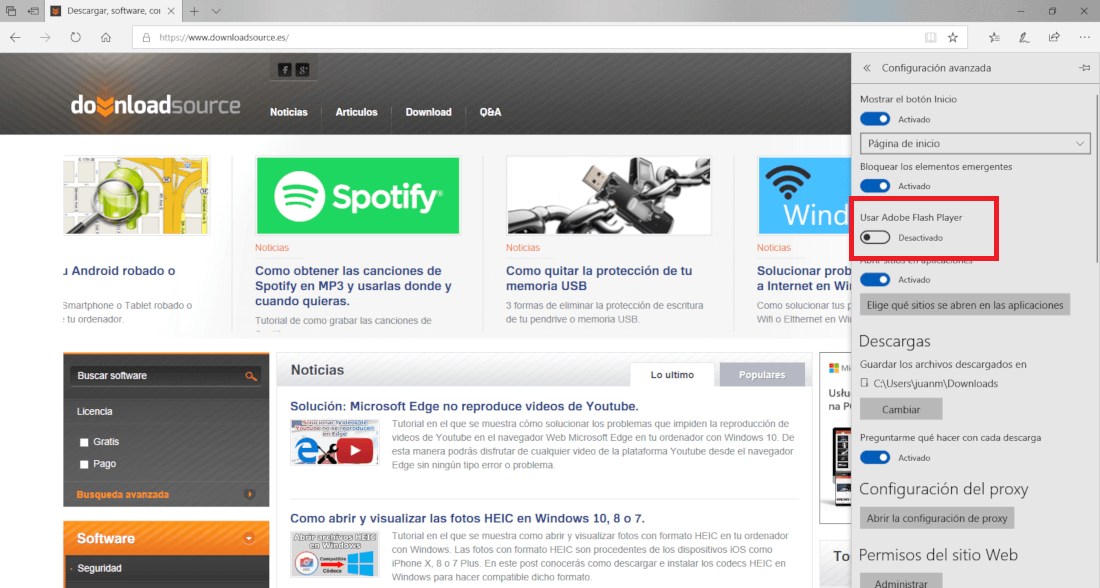Click the Cambiar download folder button
The width and height of the screenshot is (1100, 588).
[901, 409]
